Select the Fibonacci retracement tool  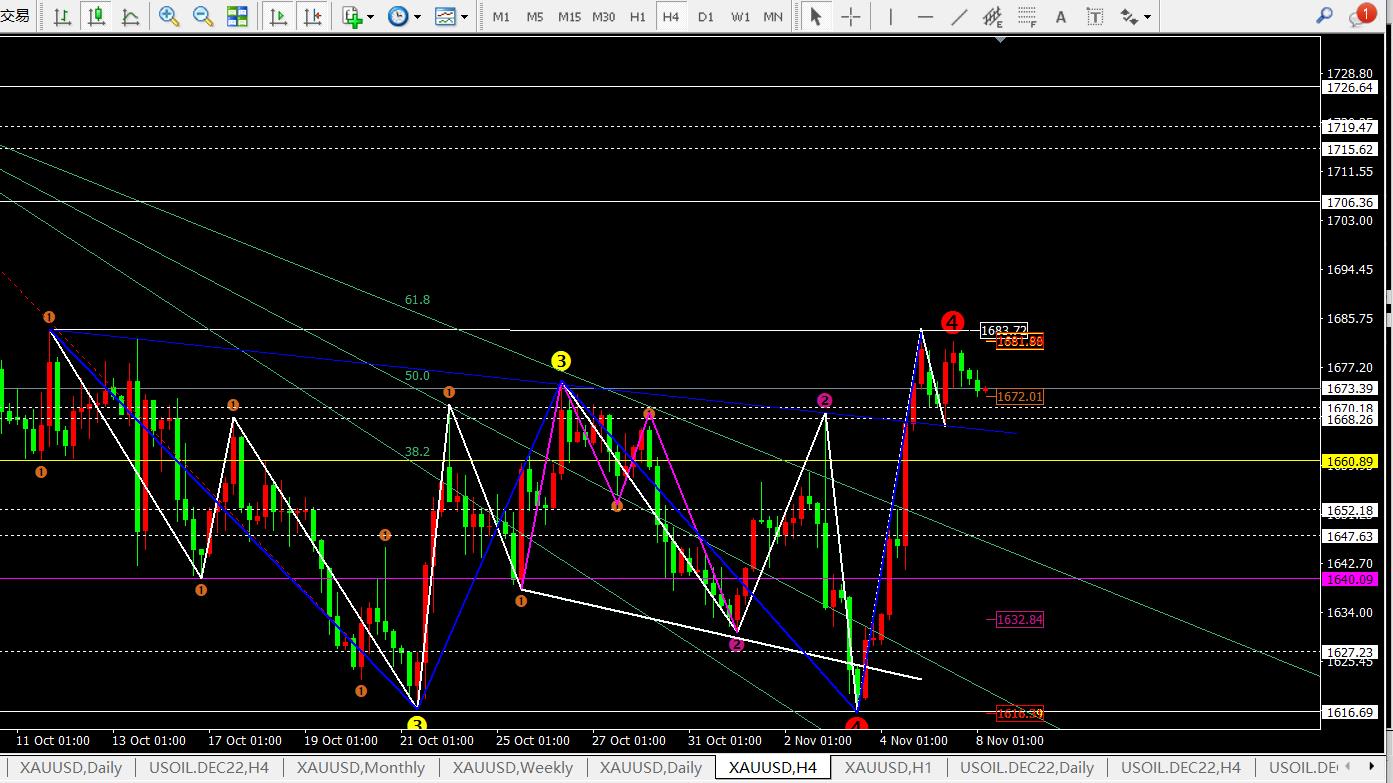pyautogui.click(x=1027, y=17)
